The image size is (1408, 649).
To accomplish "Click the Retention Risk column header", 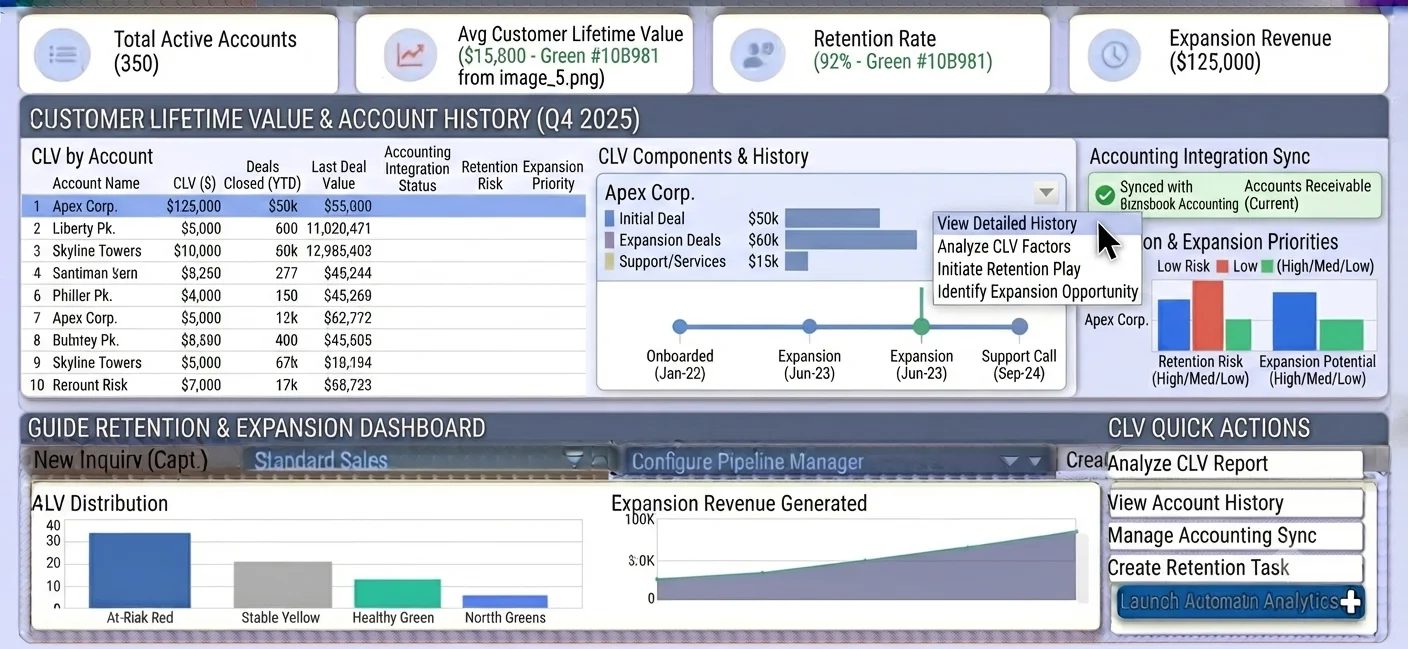I will [x=490, y=175].
